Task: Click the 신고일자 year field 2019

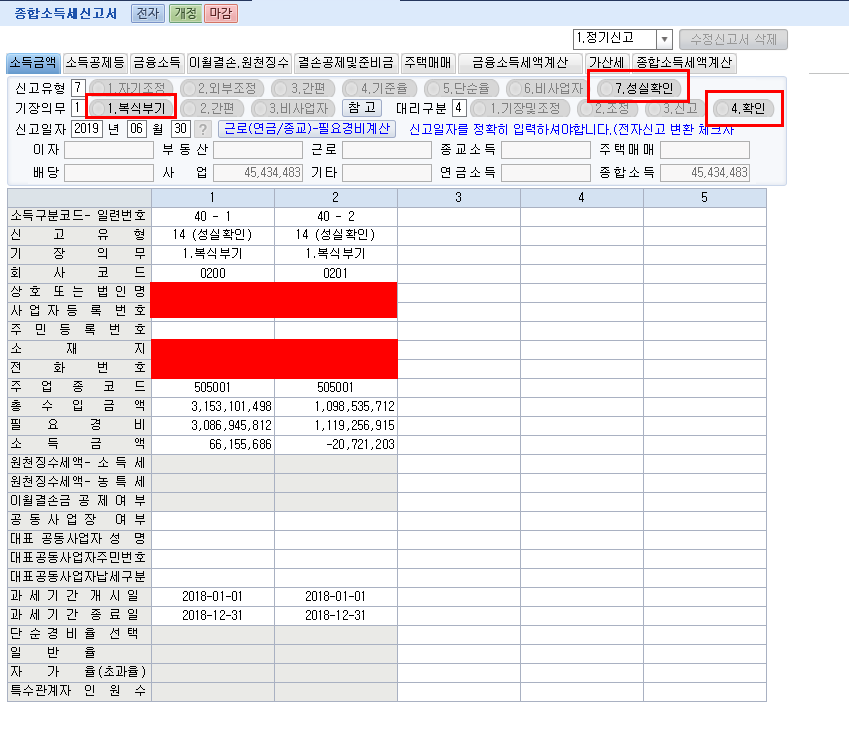Action: (x=87, y=129)
